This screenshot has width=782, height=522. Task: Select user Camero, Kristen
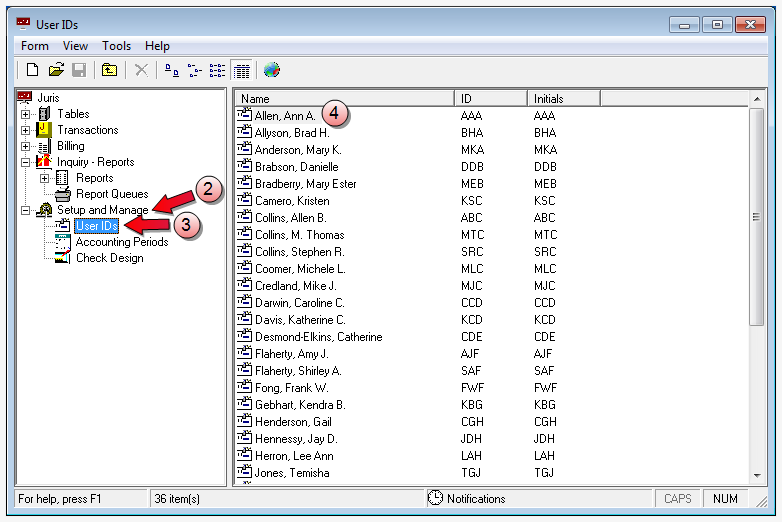(292, 200)
